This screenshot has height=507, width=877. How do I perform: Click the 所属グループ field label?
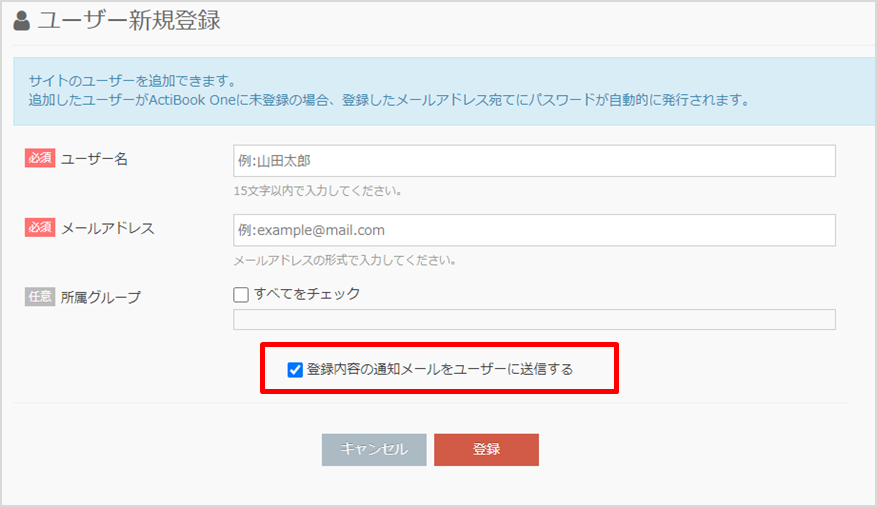coord(101,297)
